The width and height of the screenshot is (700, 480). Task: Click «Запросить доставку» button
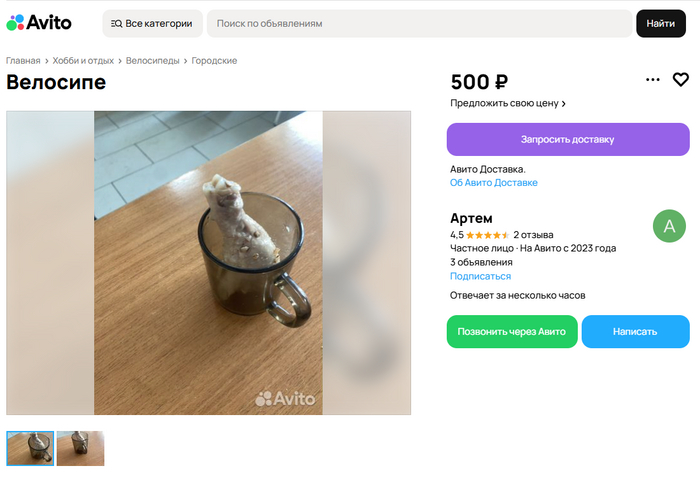coord(567,139)
